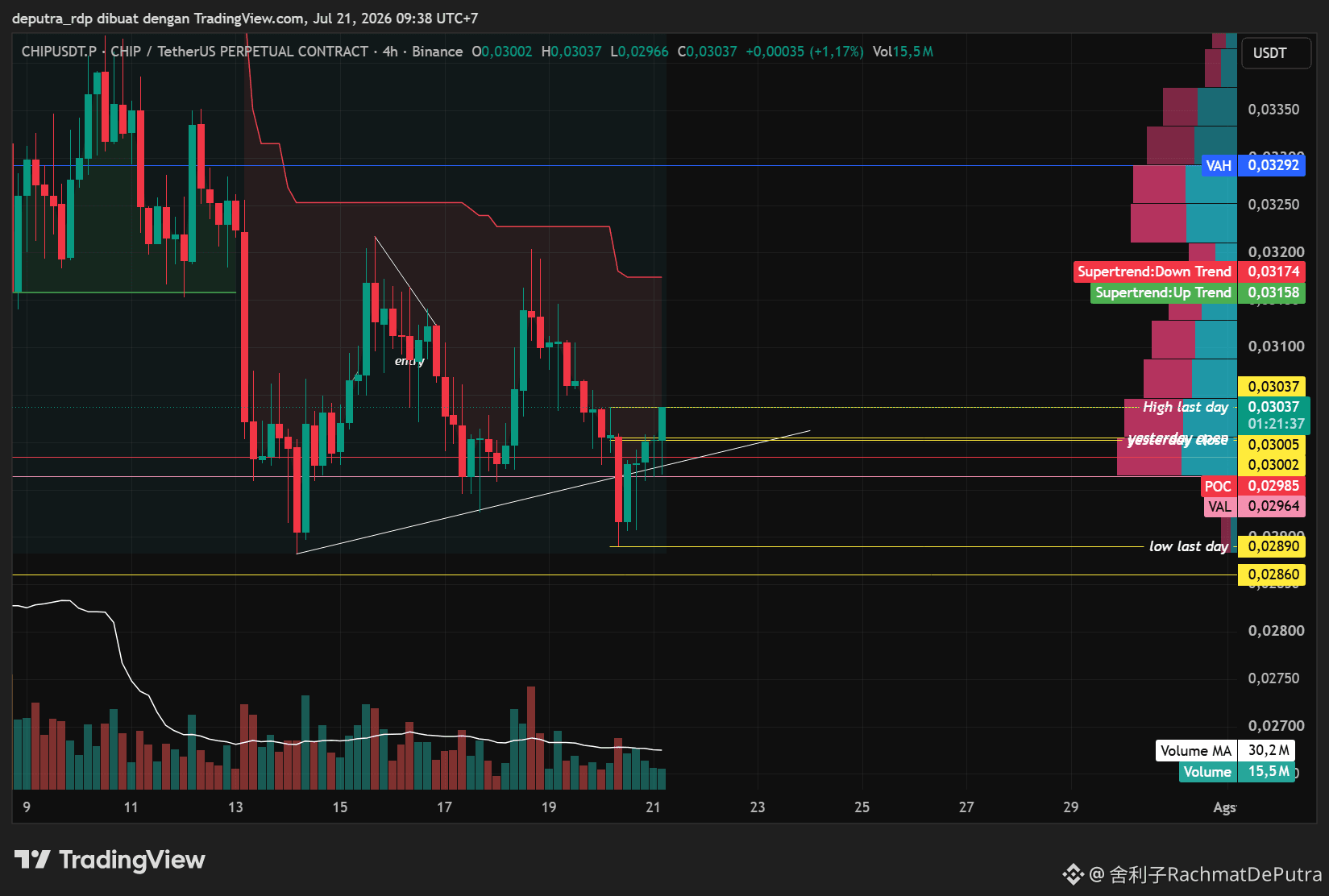Select the POC label
1329x896 pixels.
pyautogui.click(x=1219, y=486)
